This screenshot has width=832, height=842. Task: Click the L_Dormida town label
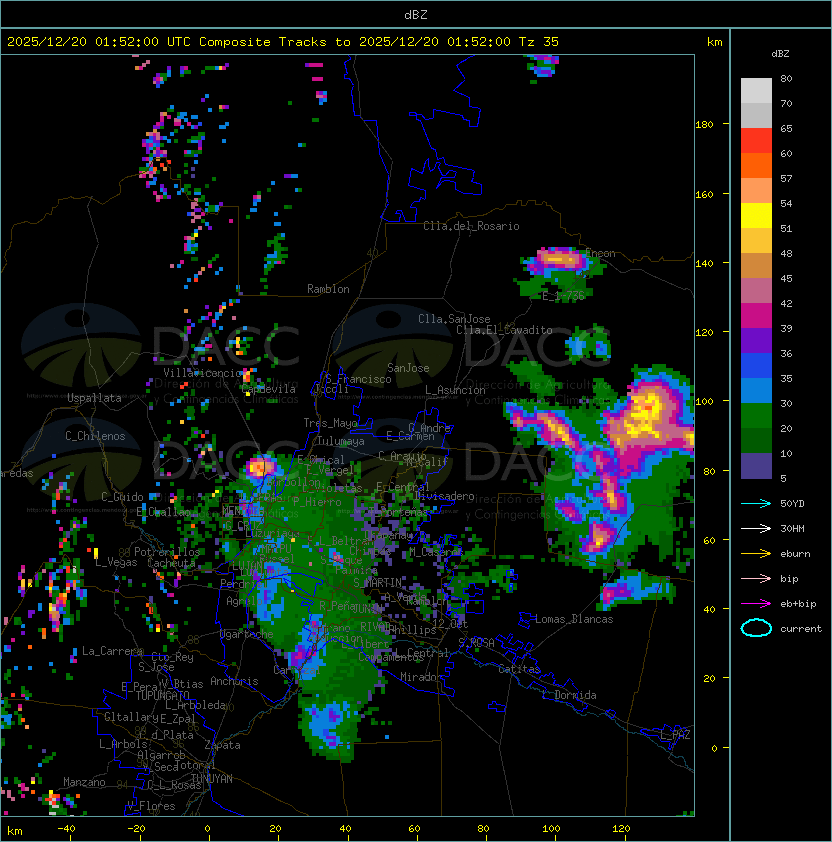coord(569,695)
